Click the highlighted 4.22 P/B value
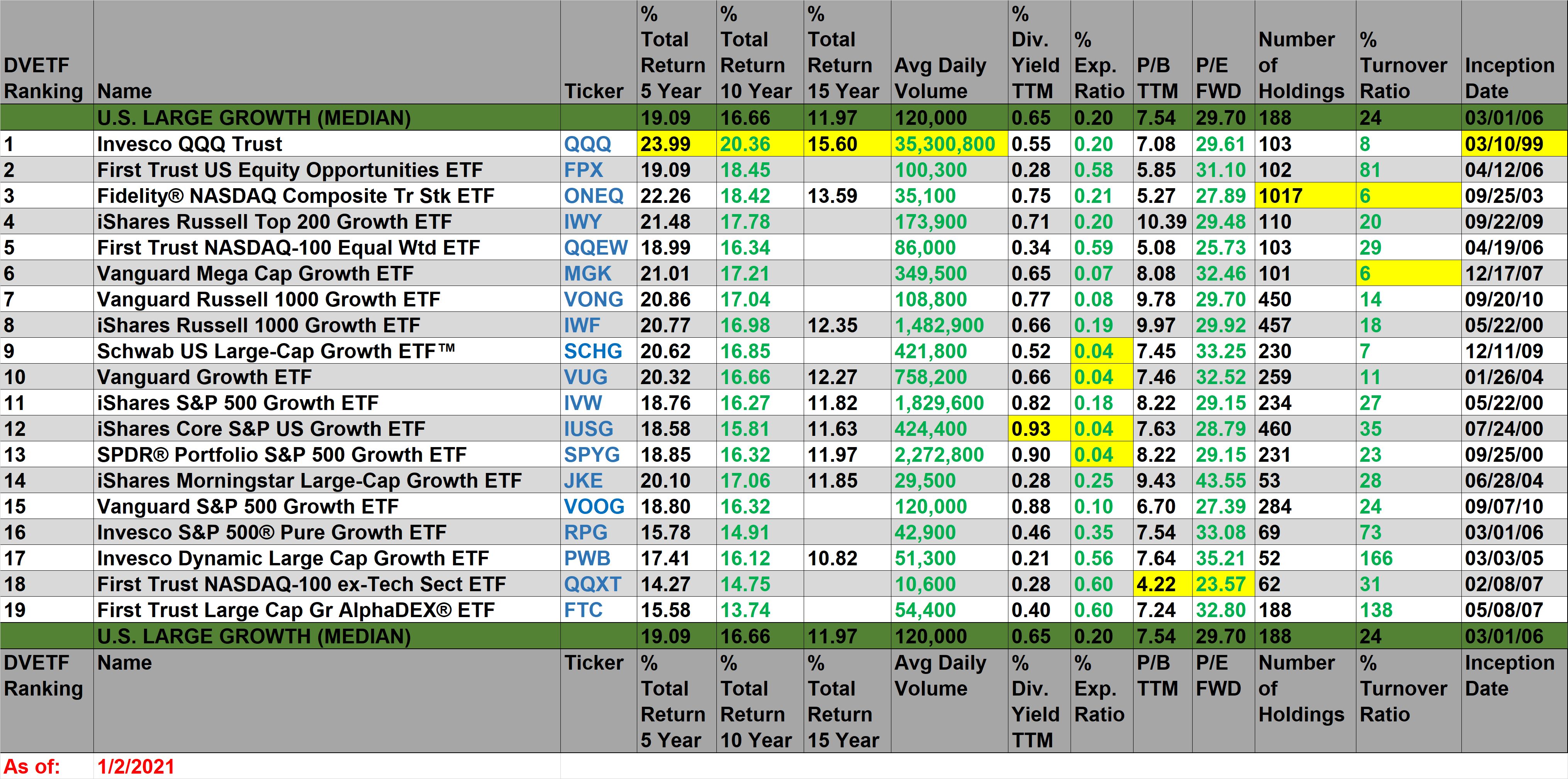This screenshot has height=779, width=1568. (1162, 584)
